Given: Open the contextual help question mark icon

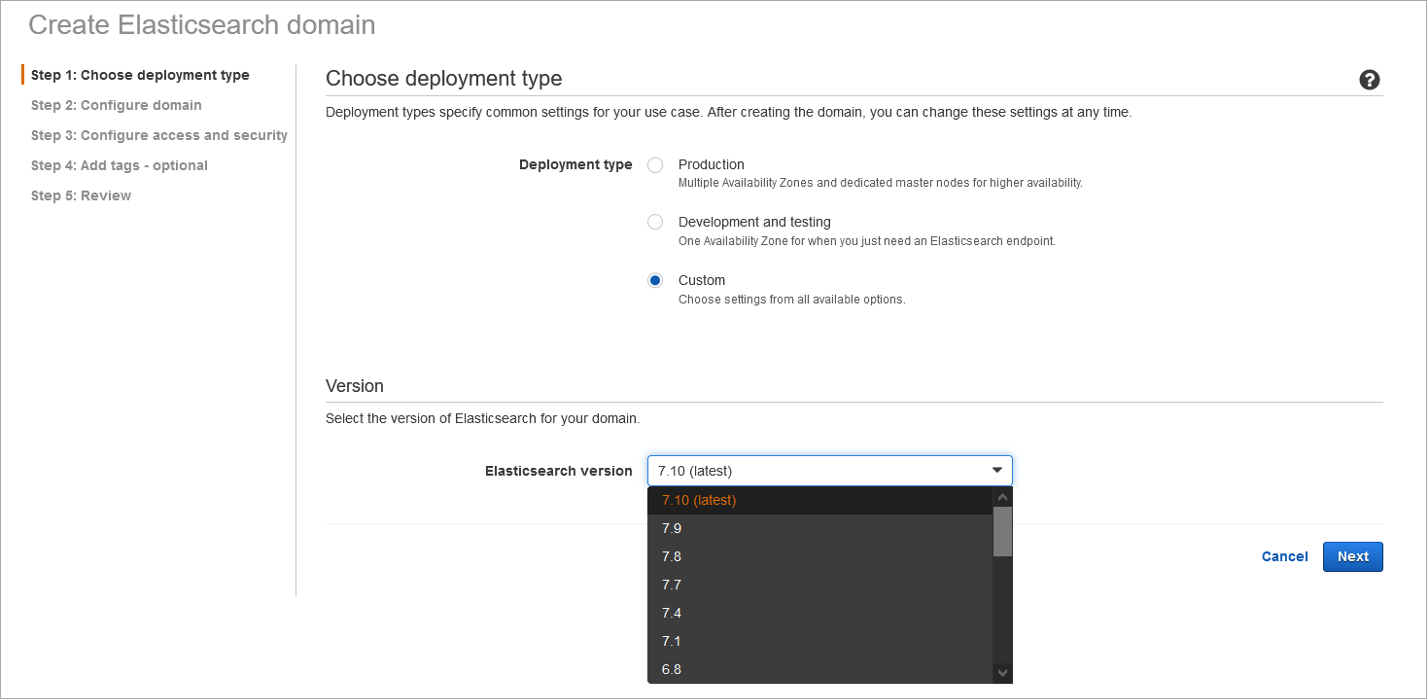Looking at the screenshot, I should [x=1370, y=79].
